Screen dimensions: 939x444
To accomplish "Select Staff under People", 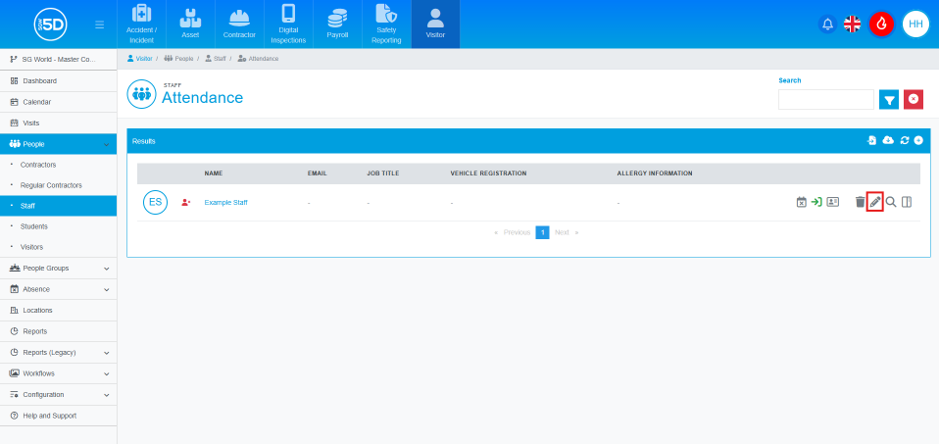I will click(58, 206).
